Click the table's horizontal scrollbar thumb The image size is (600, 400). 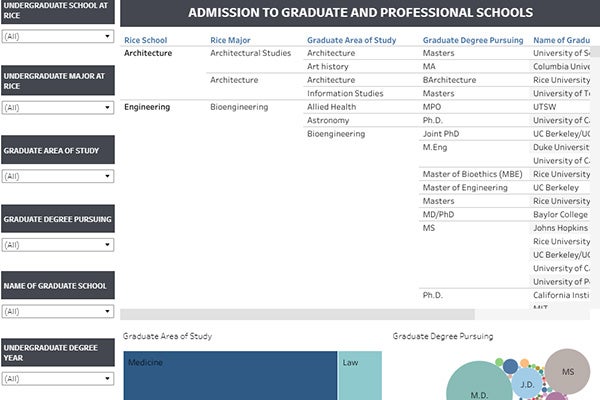(x=297, y=314)
